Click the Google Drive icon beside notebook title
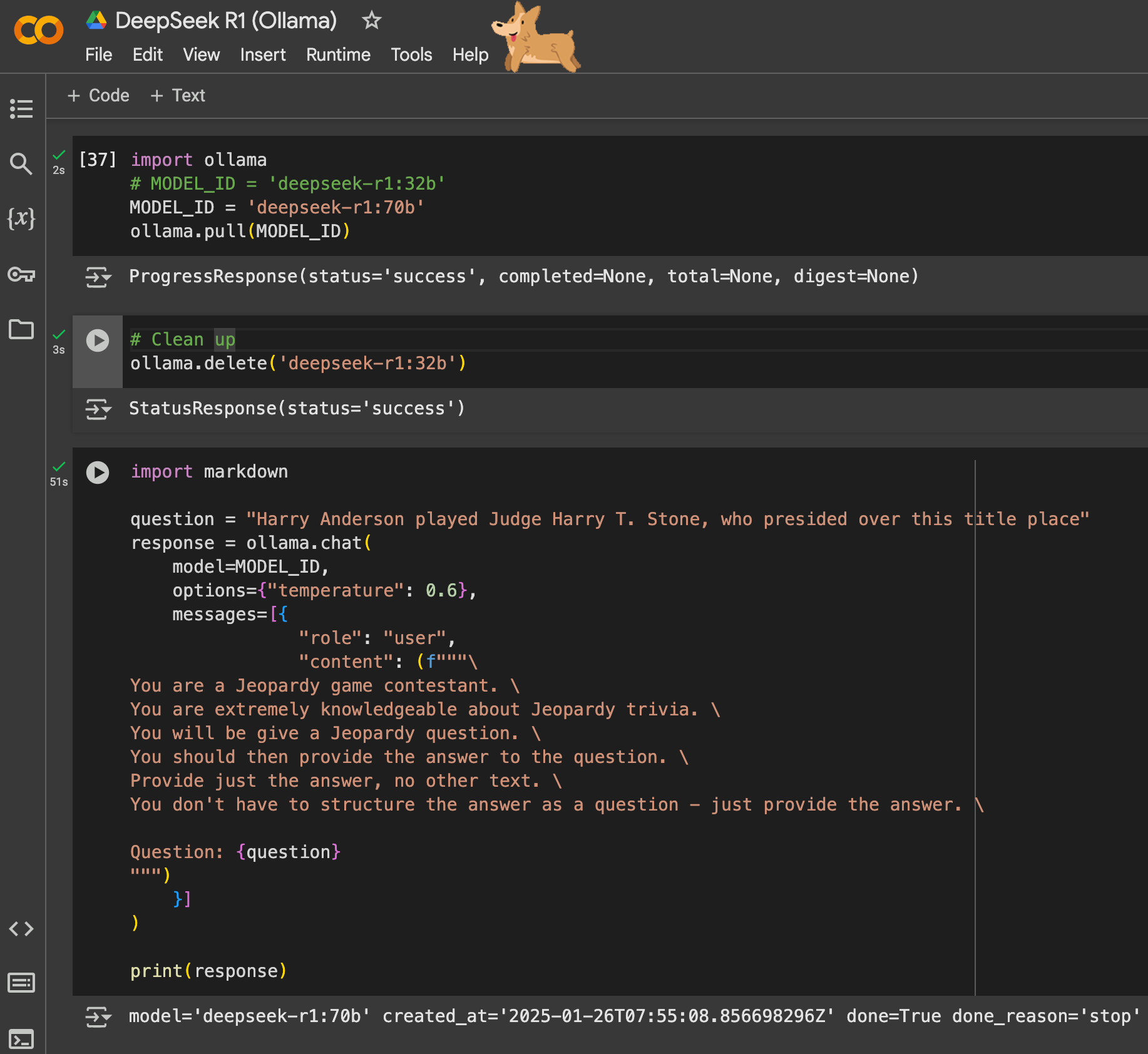The image size is (1148, 1054). point(96,21)
